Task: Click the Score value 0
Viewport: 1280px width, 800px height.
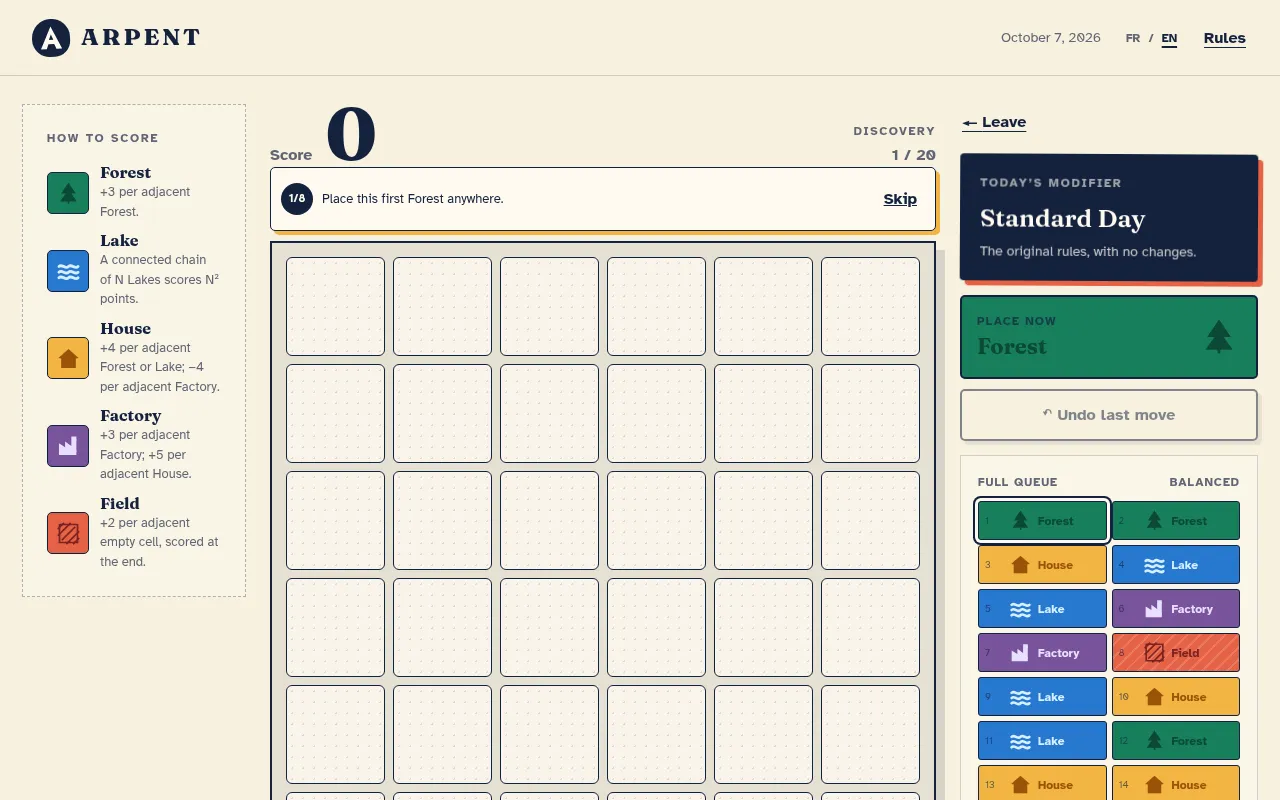Action: click(x=351, y=135)
